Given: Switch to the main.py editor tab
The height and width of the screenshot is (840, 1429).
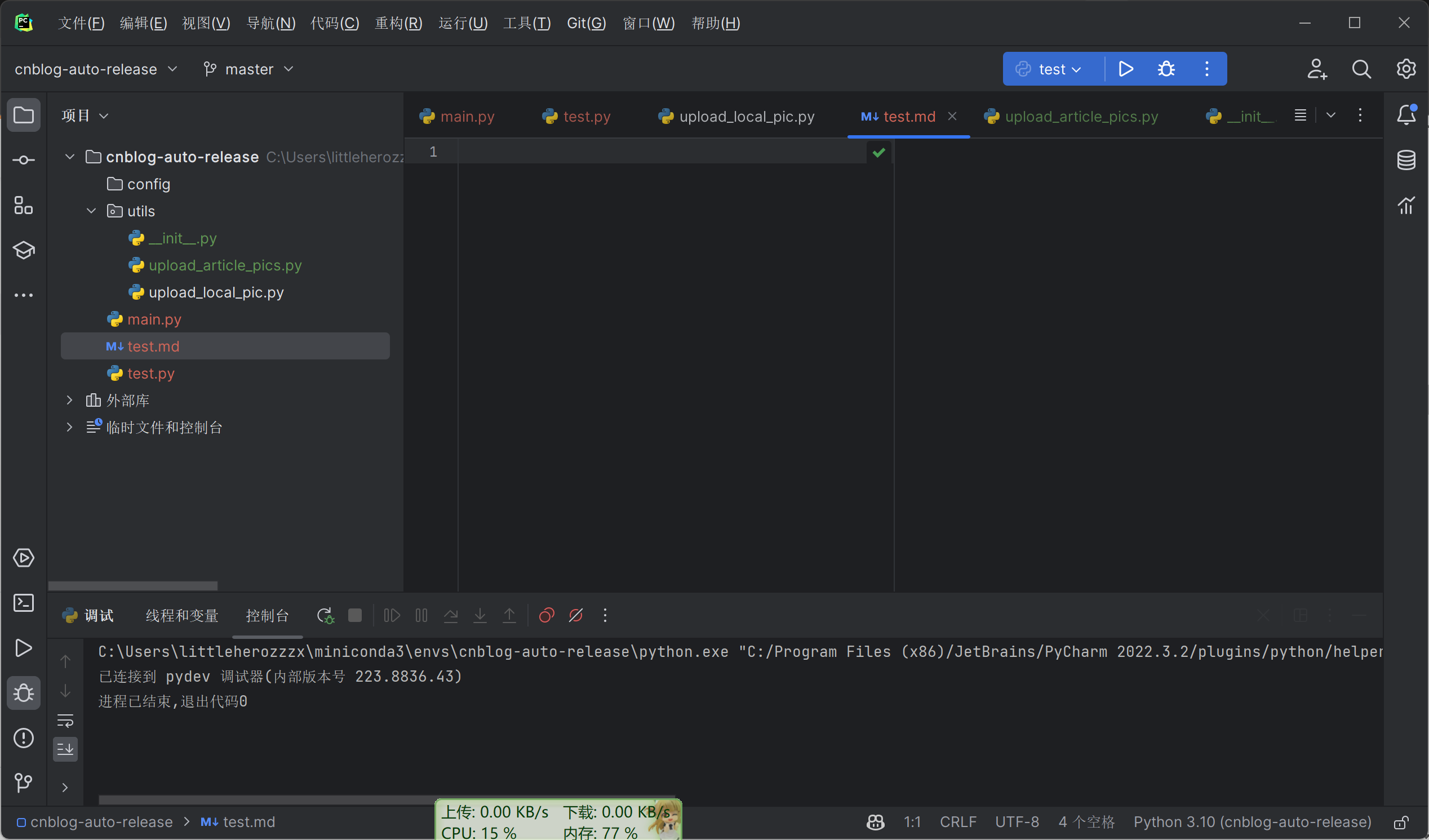Looking at the screenshot, I should tap(457, 116).
